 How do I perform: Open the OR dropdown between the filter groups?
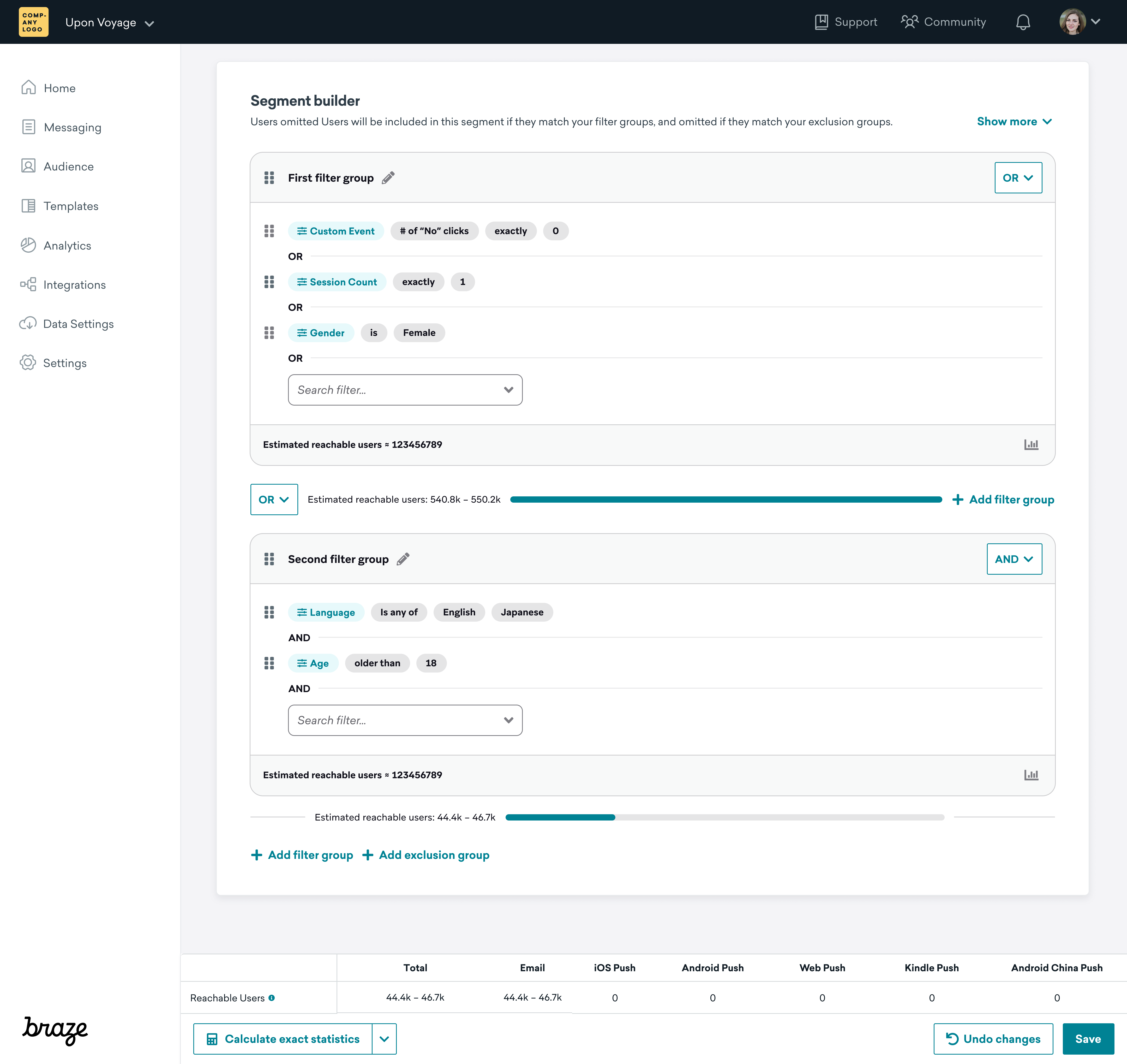(x=274, y=500)
